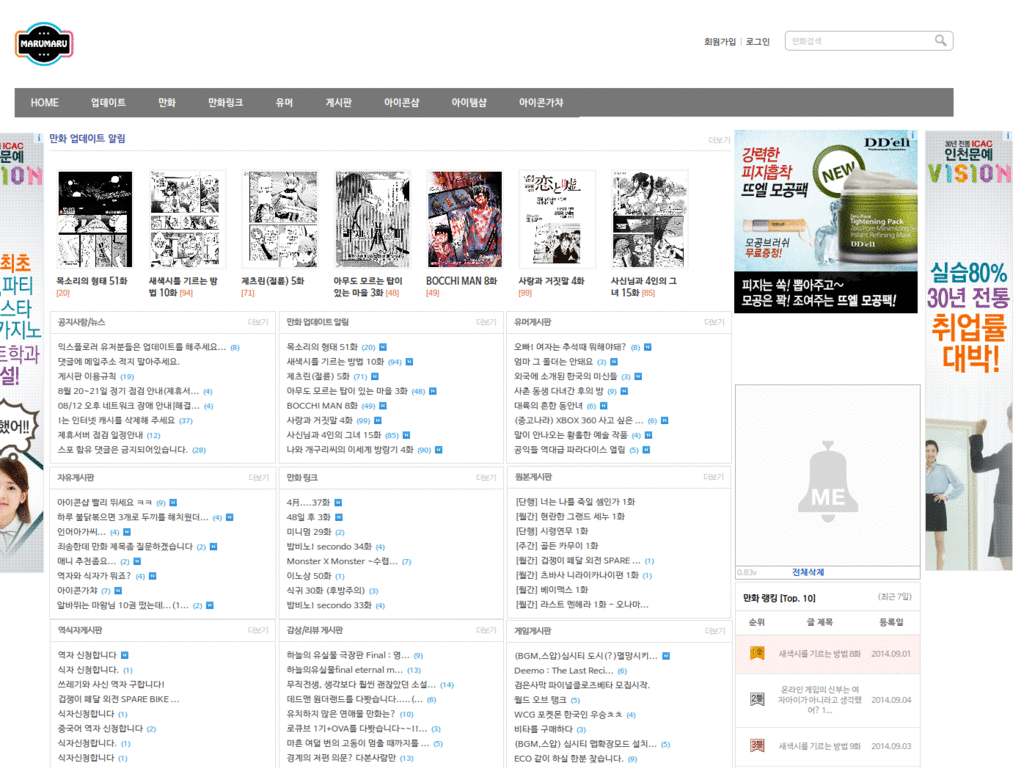Open the 만화 menu item

(167, 103)
